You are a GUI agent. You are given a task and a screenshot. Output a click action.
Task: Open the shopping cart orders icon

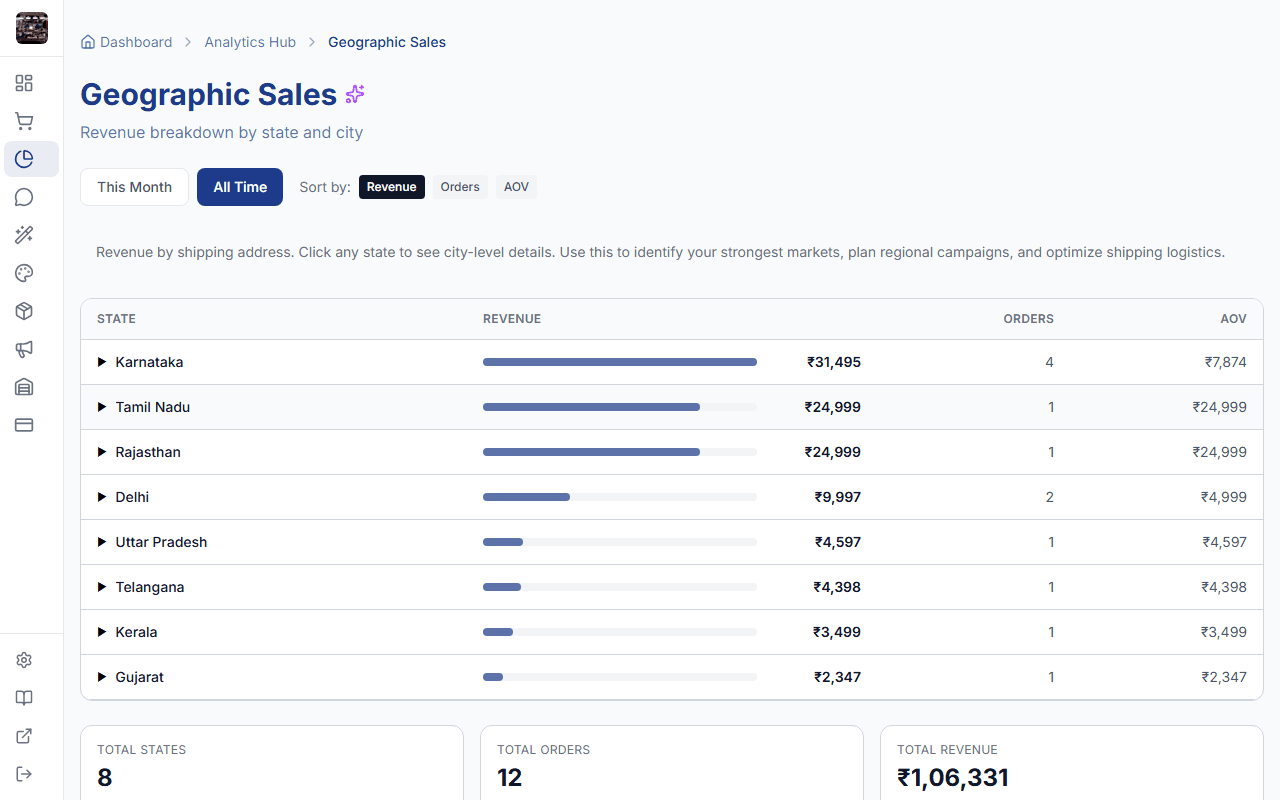[24, 121]
